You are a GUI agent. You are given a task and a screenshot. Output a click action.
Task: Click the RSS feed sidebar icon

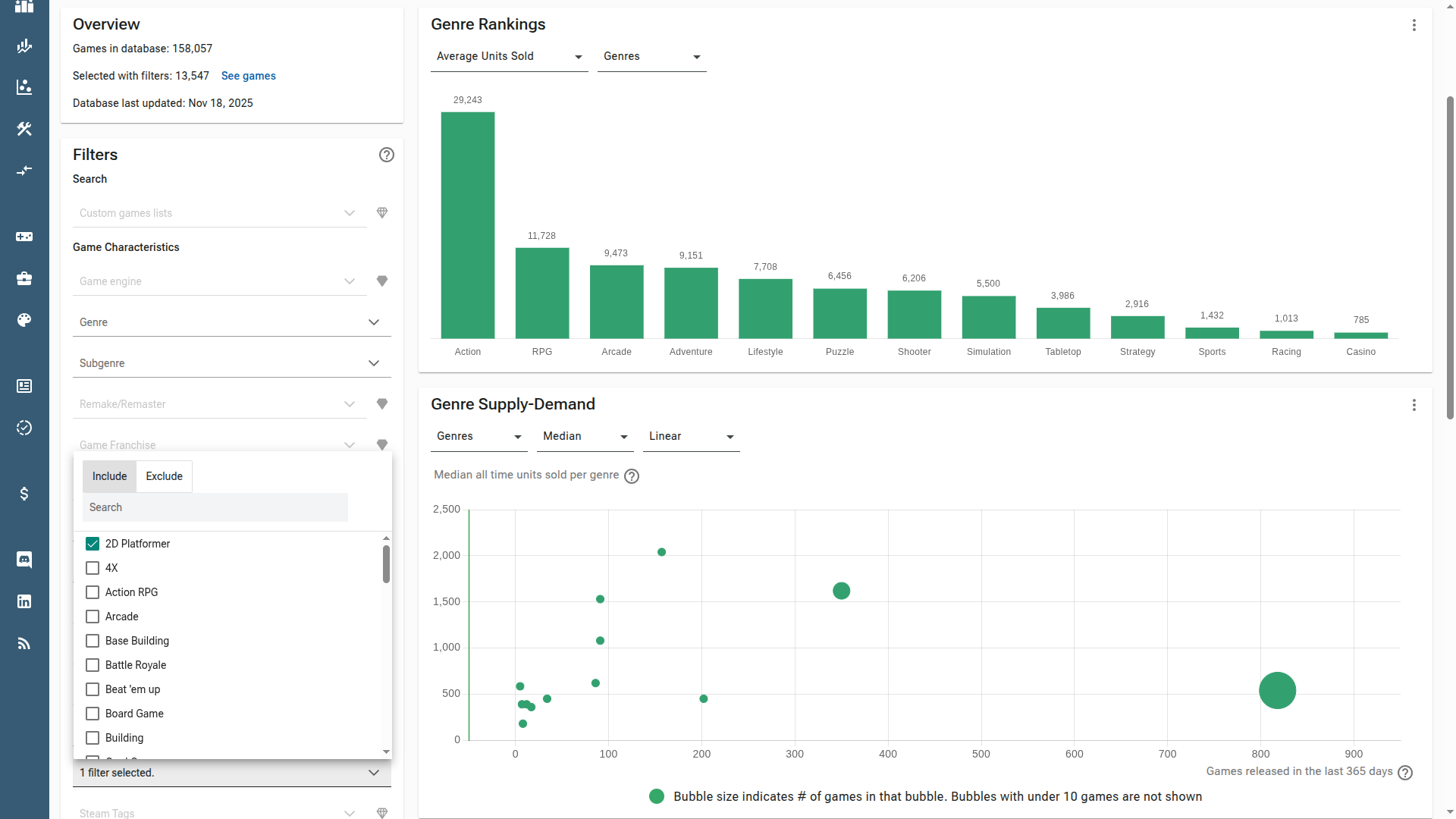click(24, 644)
